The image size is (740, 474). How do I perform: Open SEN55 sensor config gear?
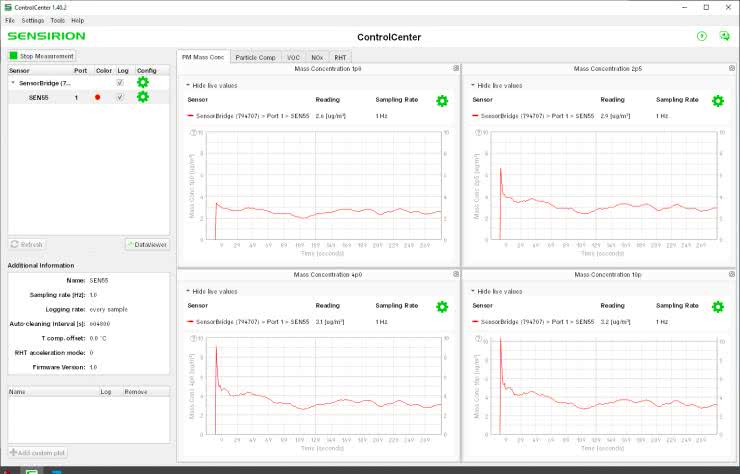click(143, 97)
